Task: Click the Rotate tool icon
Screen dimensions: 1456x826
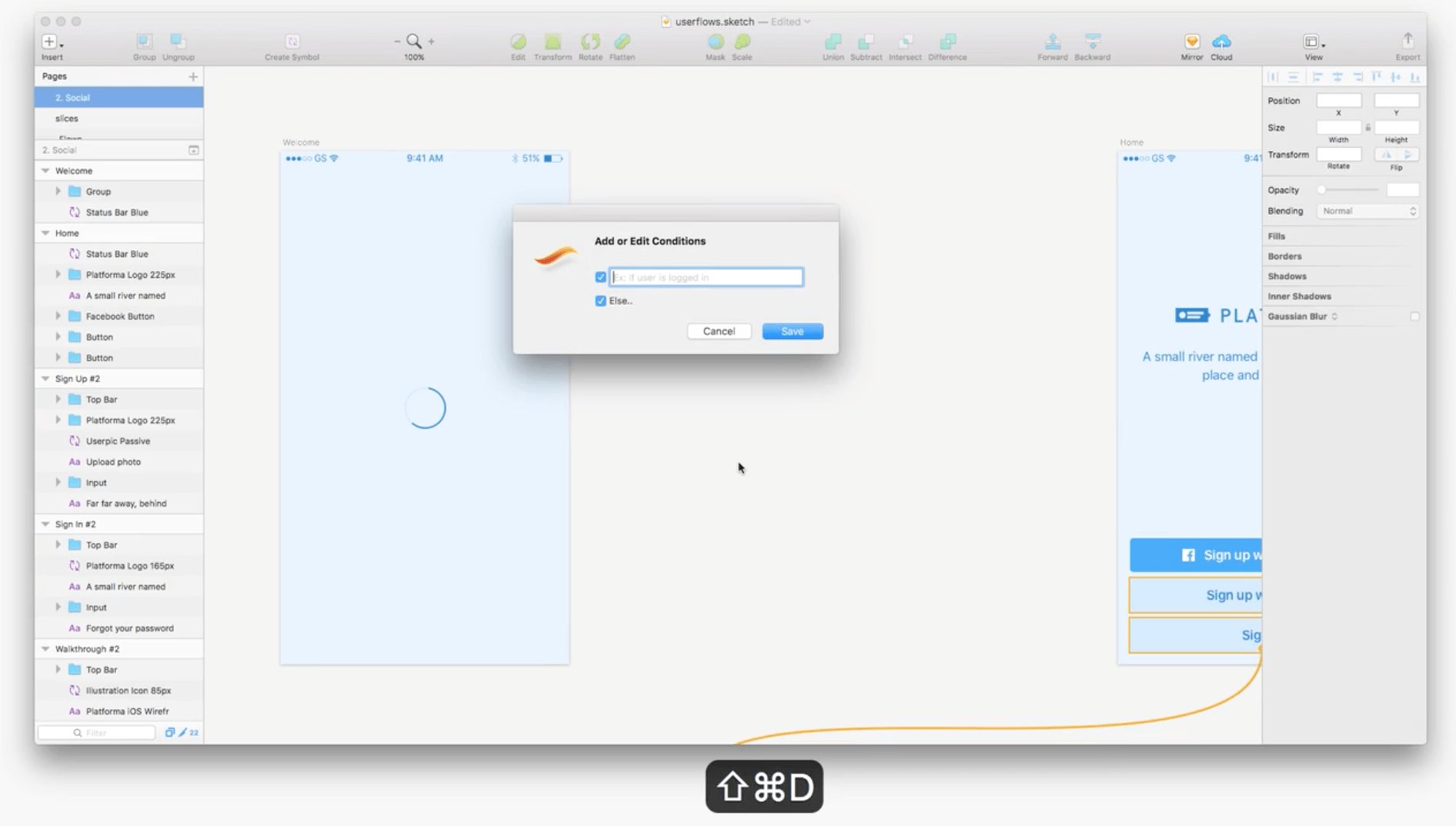Action: pyautogui.click(x=590, y=42)
